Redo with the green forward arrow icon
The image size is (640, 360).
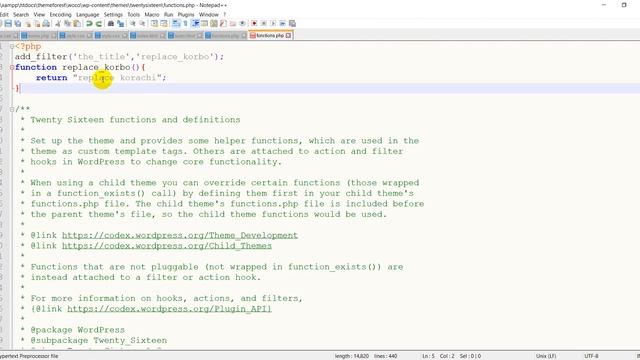pos(99,24)
